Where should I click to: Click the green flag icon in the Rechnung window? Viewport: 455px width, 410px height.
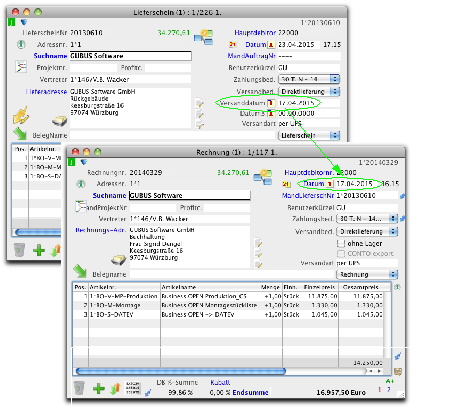pyautogui.click(x=72, y=162)
